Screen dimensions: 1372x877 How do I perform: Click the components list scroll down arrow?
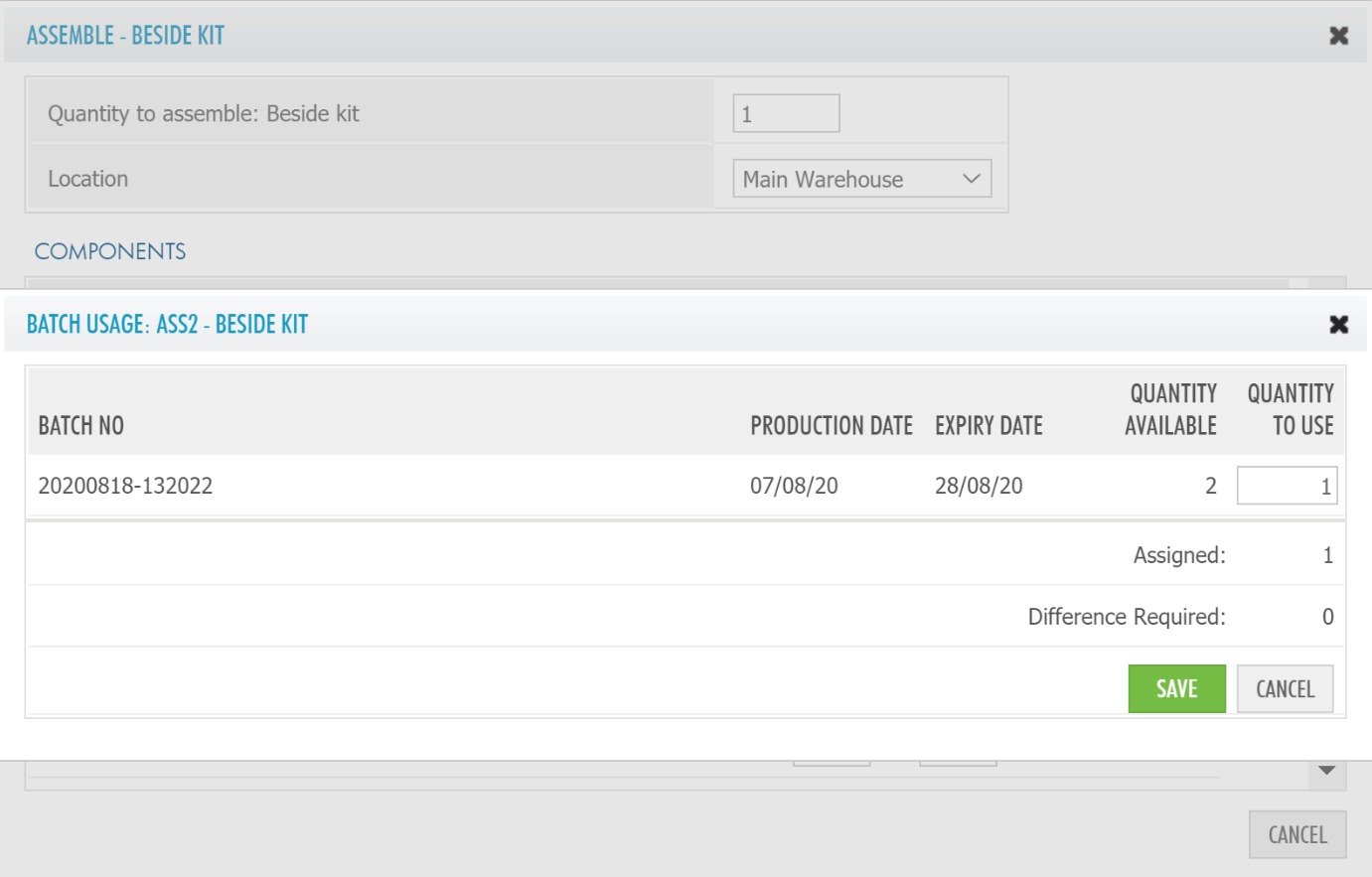pos(1326,771)
